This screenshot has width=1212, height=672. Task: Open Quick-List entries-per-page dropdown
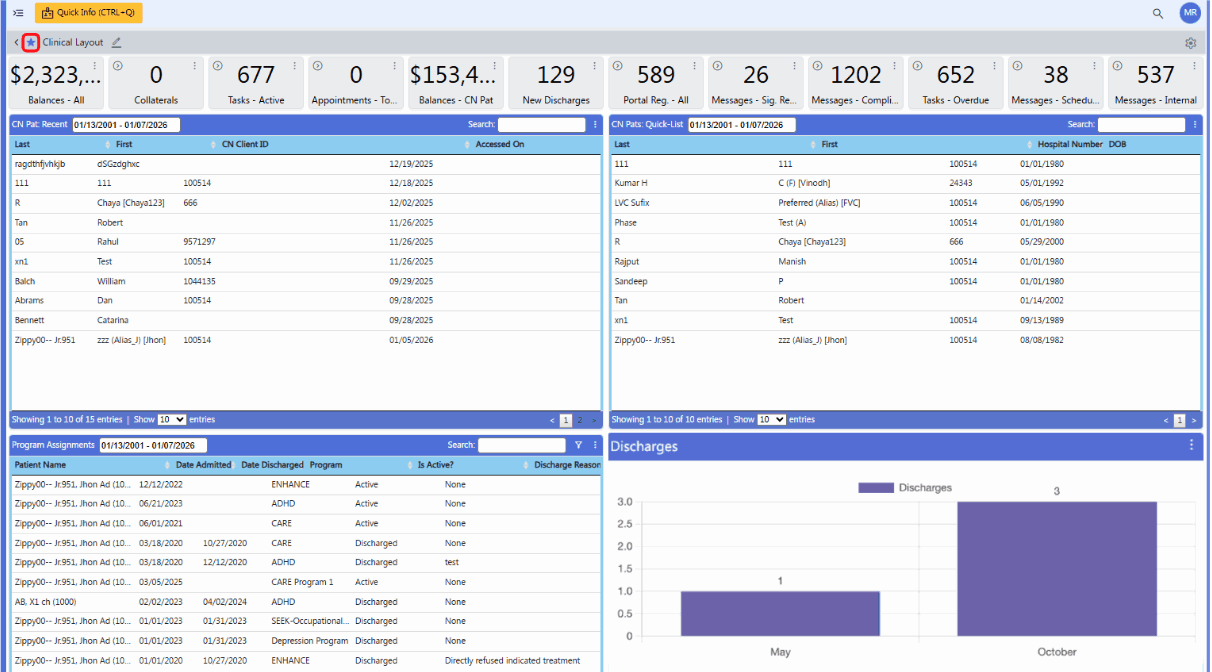(x=772, y=420)
